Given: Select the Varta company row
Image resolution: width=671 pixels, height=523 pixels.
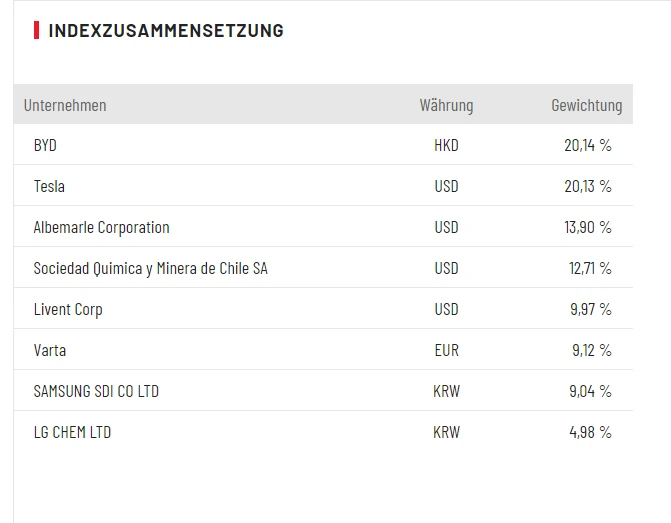Looking at the screenshot, I should click(50, 350).
